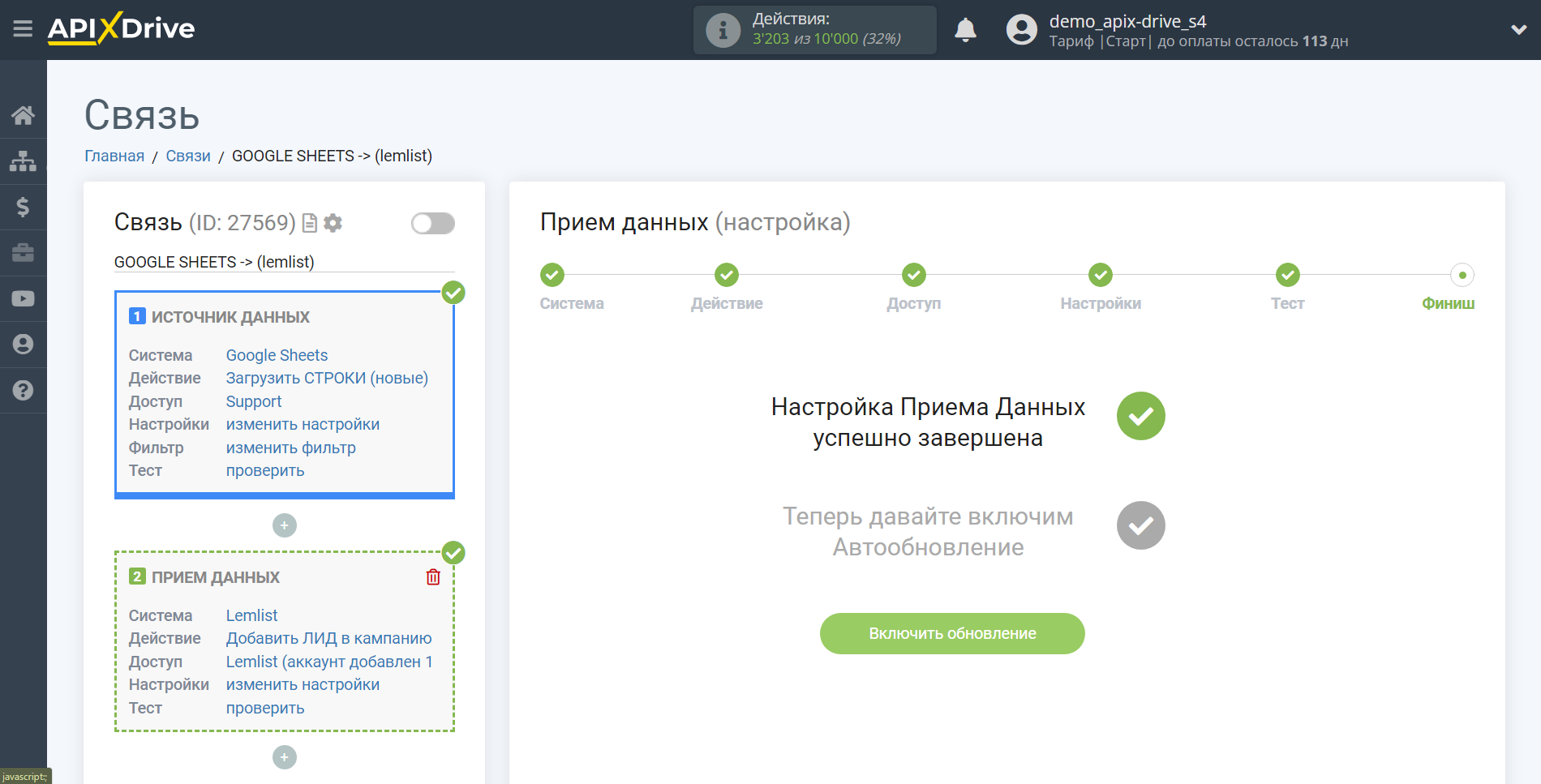
Task: Edit the connection name field
Action: (x=284, y=262)
